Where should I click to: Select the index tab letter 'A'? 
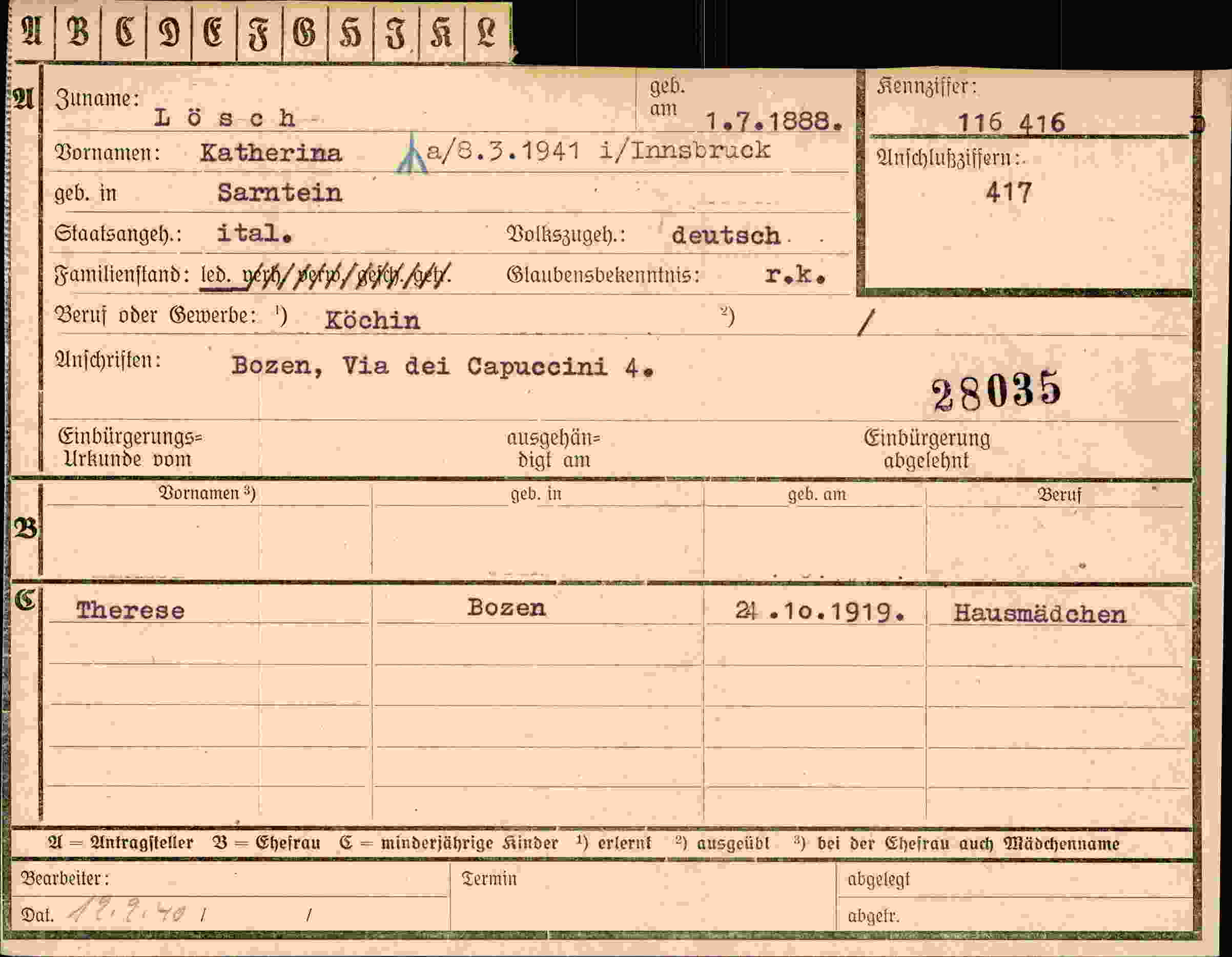click(32, 31)
